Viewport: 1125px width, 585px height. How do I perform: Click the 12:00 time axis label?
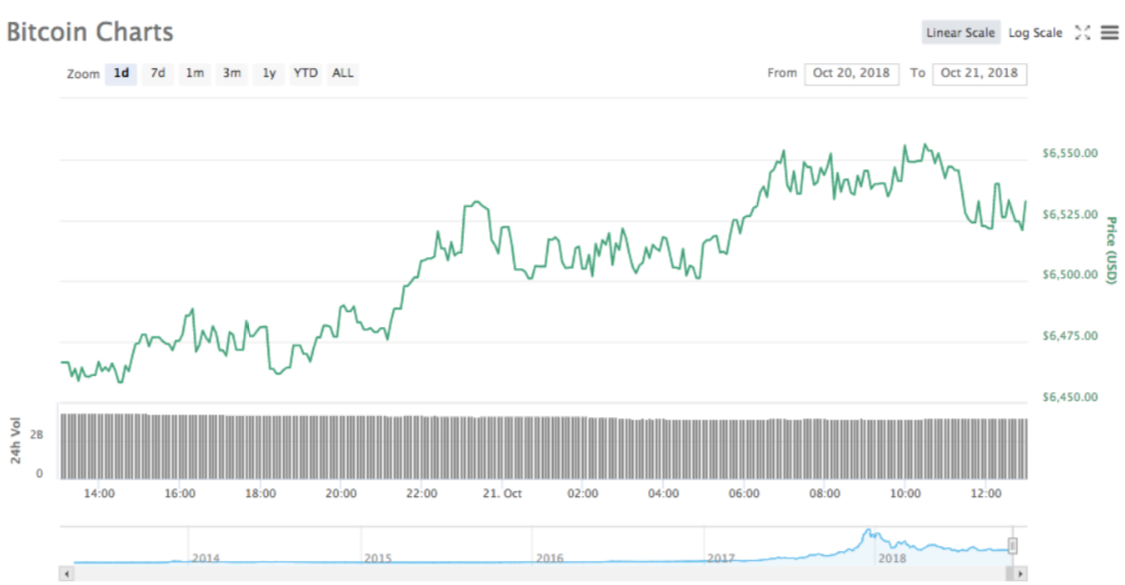[986, 493]
